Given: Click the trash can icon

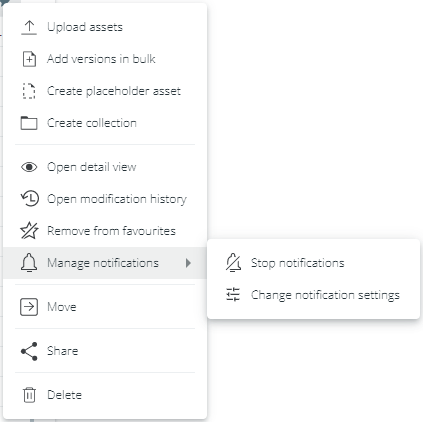Looking at the screenshot, I should [x=29, y=395].
